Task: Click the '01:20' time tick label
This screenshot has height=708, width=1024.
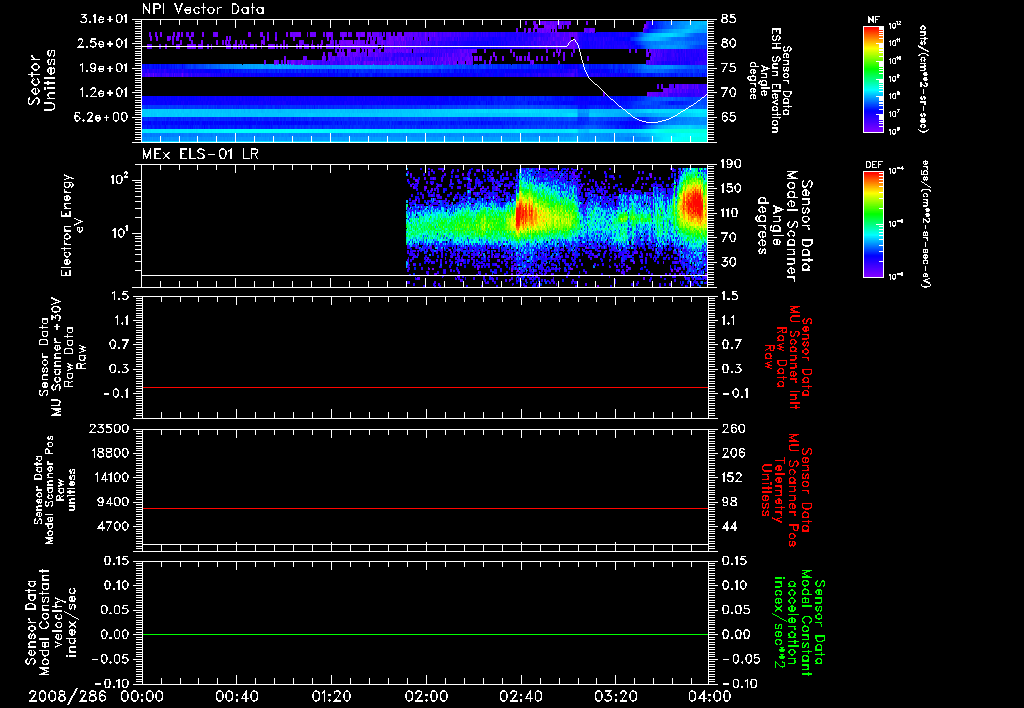Action: pos(331,696)
